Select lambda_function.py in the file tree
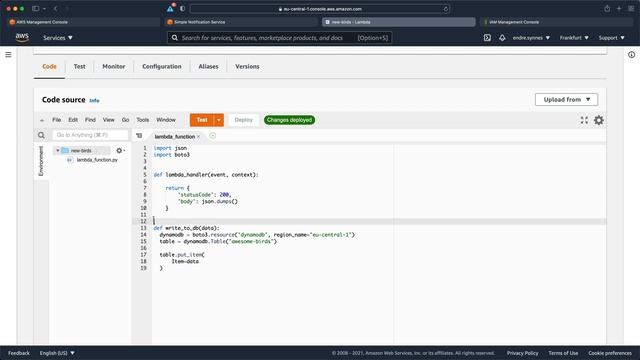Screen dimensions: 640x360 (x=97, y=160)
